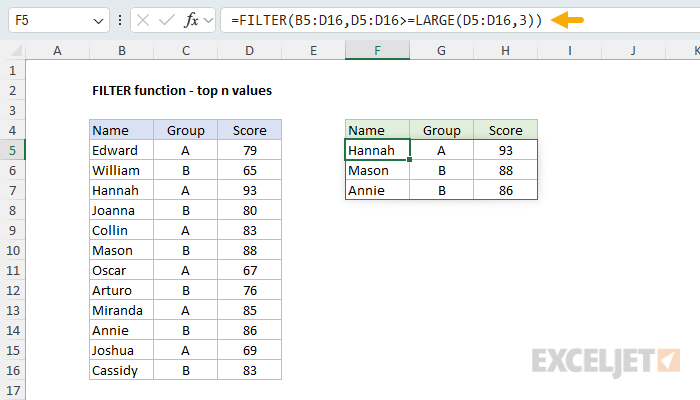
Task: Select column J header
Action: (633, 50)
